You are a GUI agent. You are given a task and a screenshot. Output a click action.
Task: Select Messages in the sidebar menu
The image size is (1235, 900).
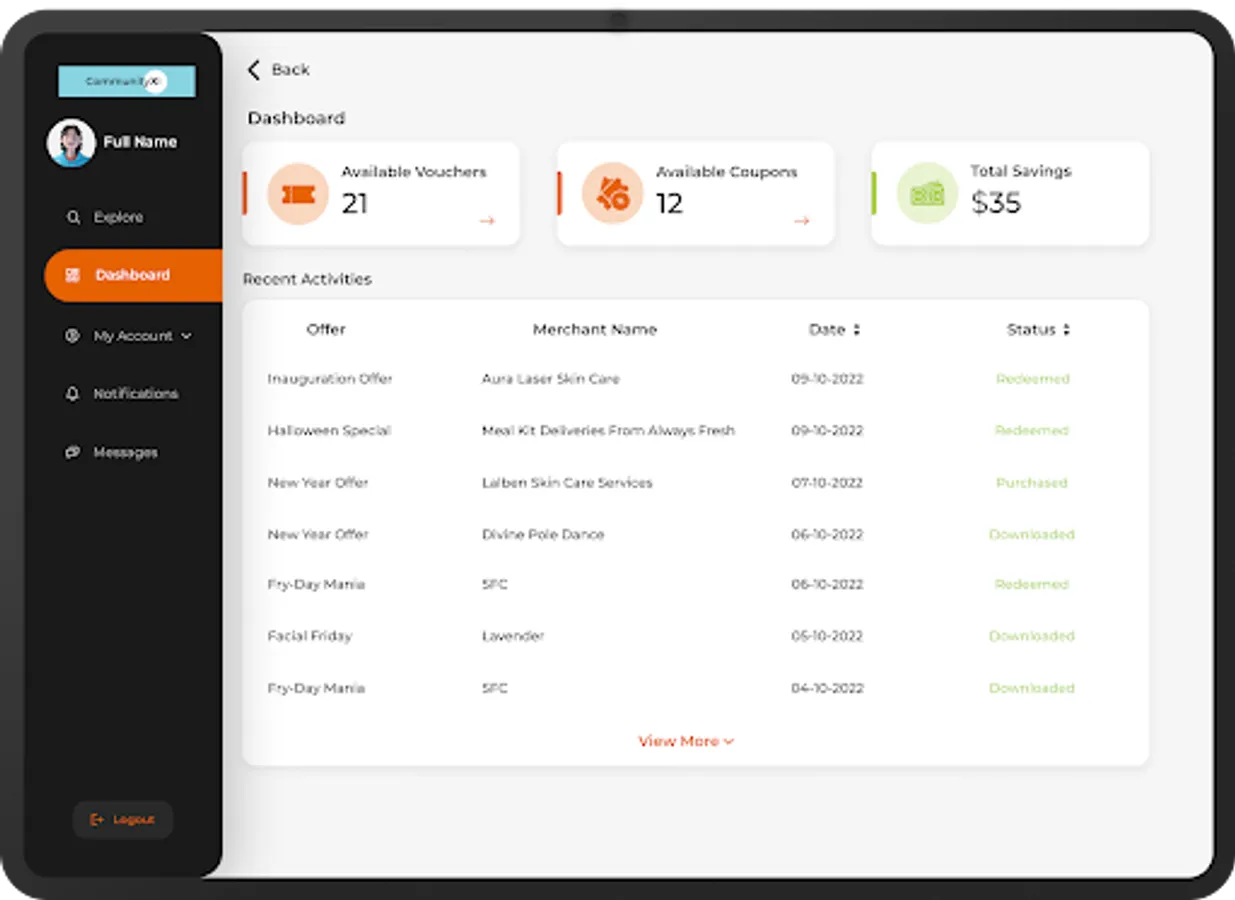point(125,452)
